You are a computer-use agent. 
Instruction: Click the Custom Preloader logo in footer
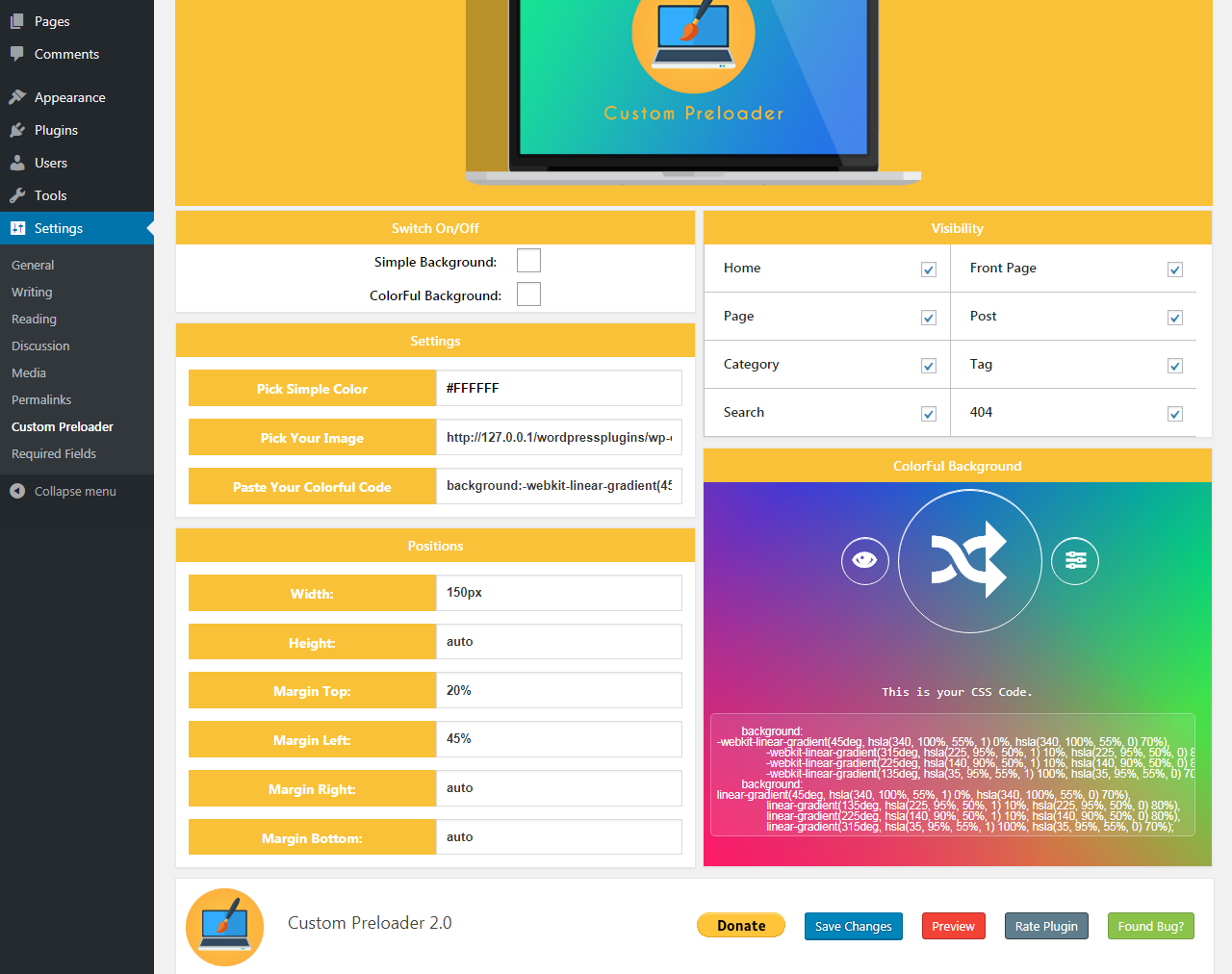pyautogui.click(x=224, y=927)
